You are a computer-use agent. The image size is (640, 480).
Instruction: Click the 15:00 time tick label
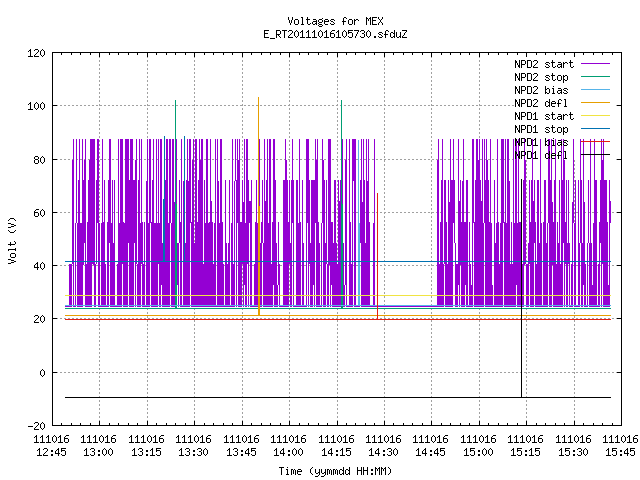pyautogui.click(x=478, y=452)
